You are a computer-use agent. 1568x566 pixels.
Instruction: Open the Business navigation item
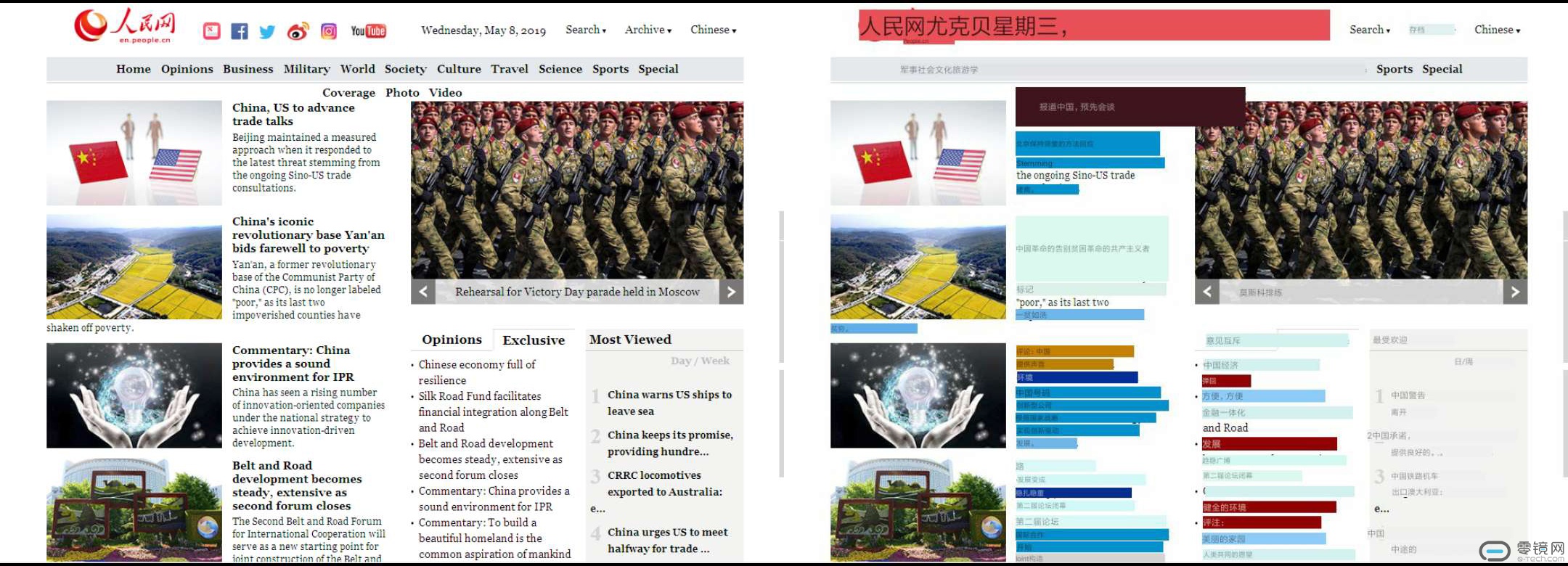tap(248, 69)
